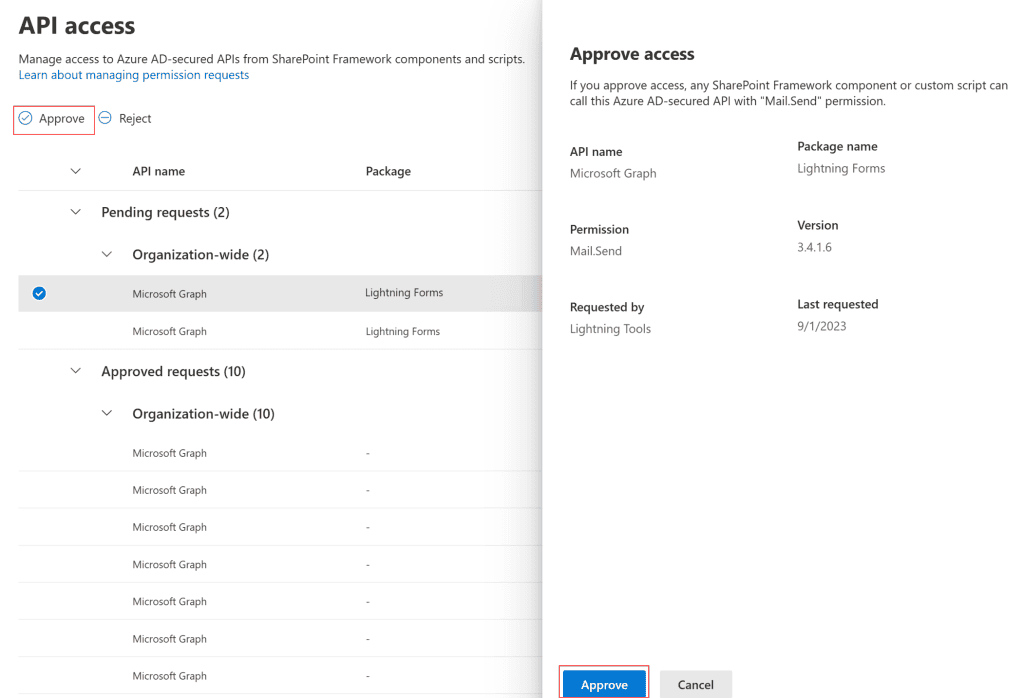1024x698 pixels.
Task: Click Approve label in the command bar
Action: [x=62, y=118]
